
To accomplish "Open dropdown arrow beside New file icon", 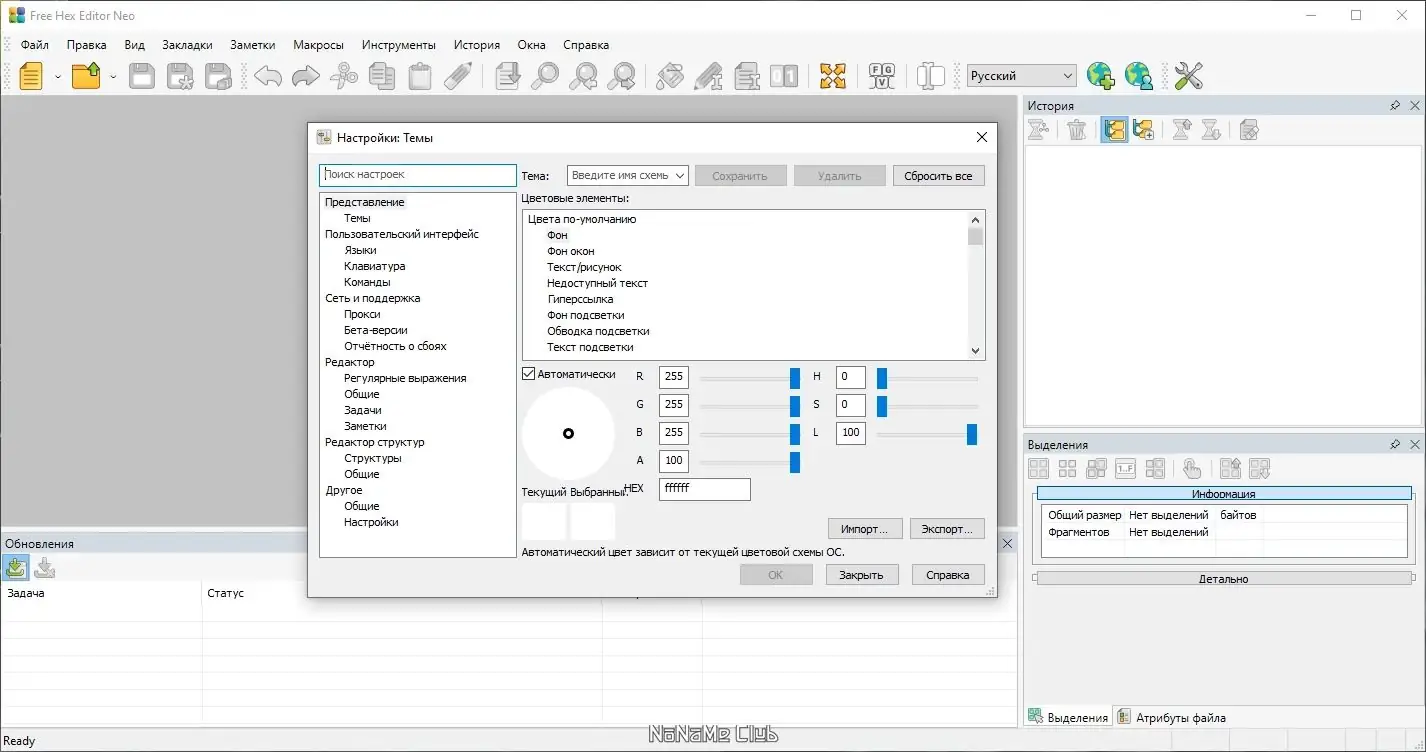I will pos(58,77).
